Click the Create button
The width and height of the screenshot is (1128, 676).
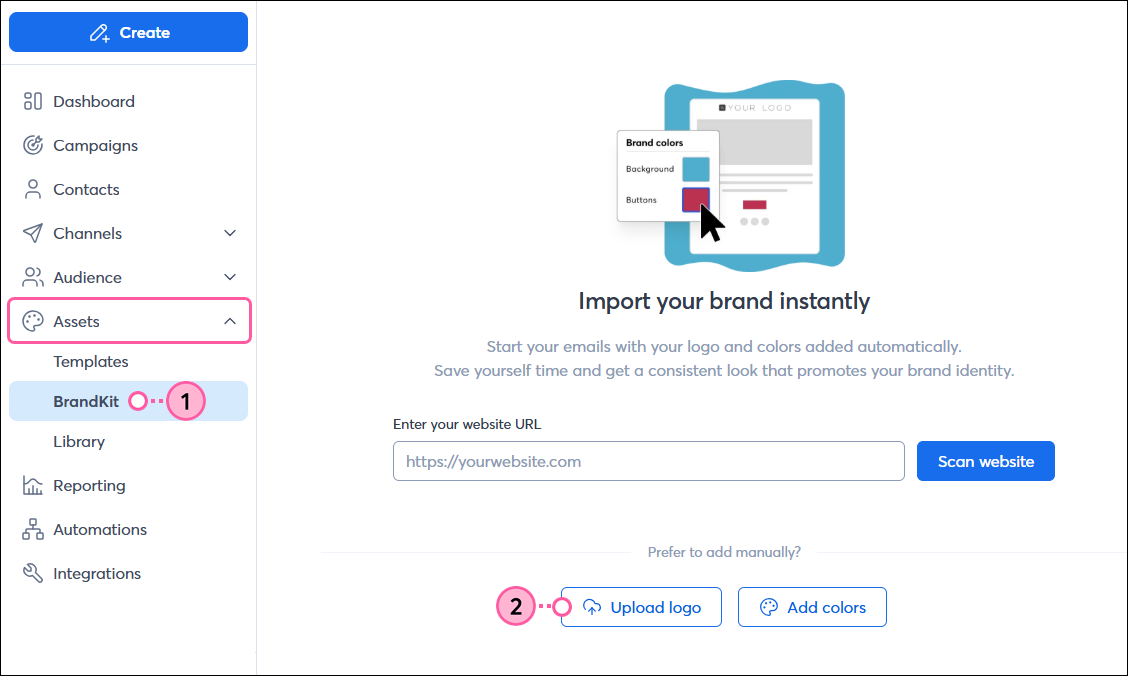click(128, 32)
